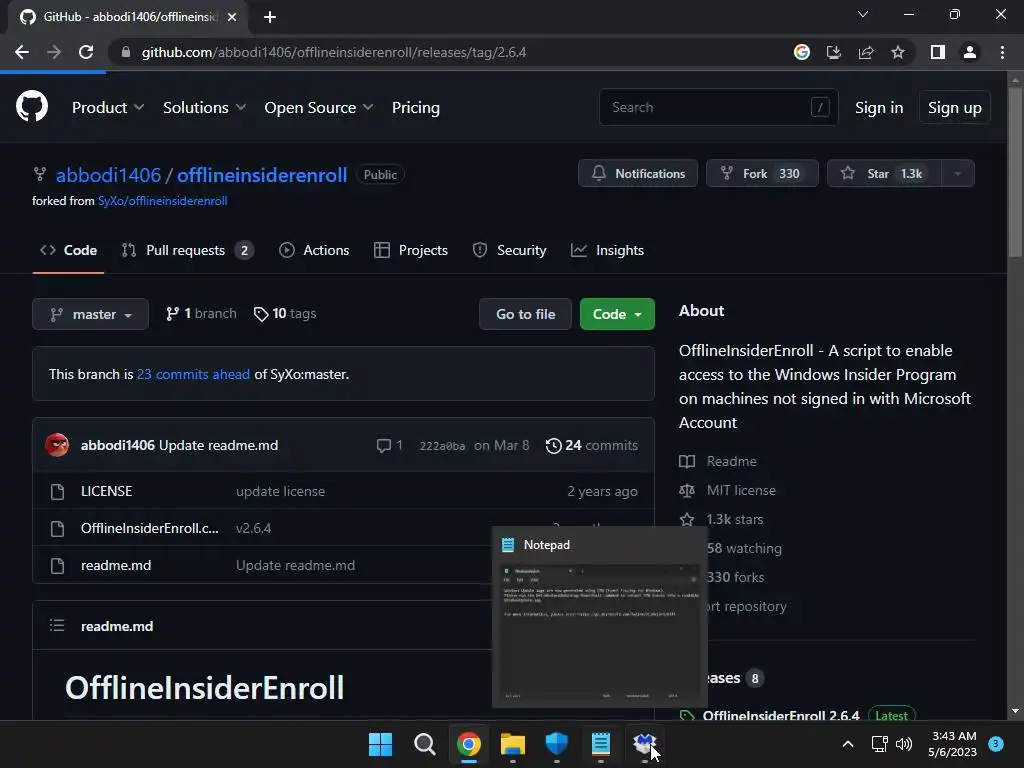The image size is (1024, 768).
Task: Open a new browser tab
Action: click(x=270, y=17)
